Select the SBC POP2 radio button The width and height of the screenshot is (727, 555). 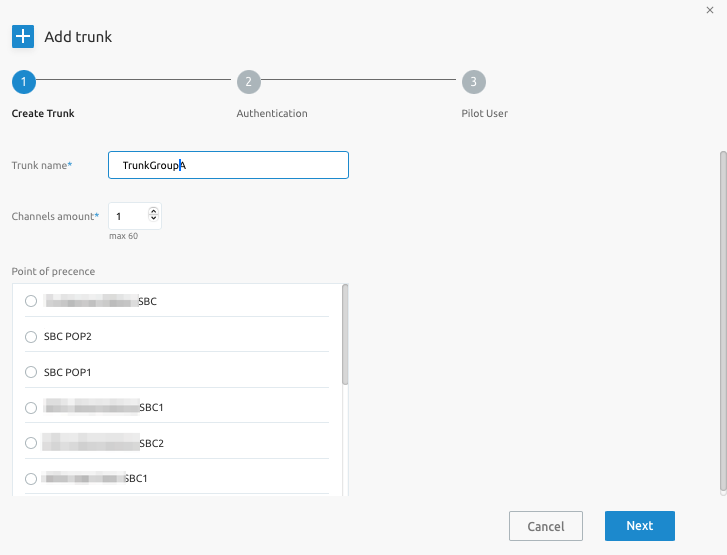click(x=31, y=337)
